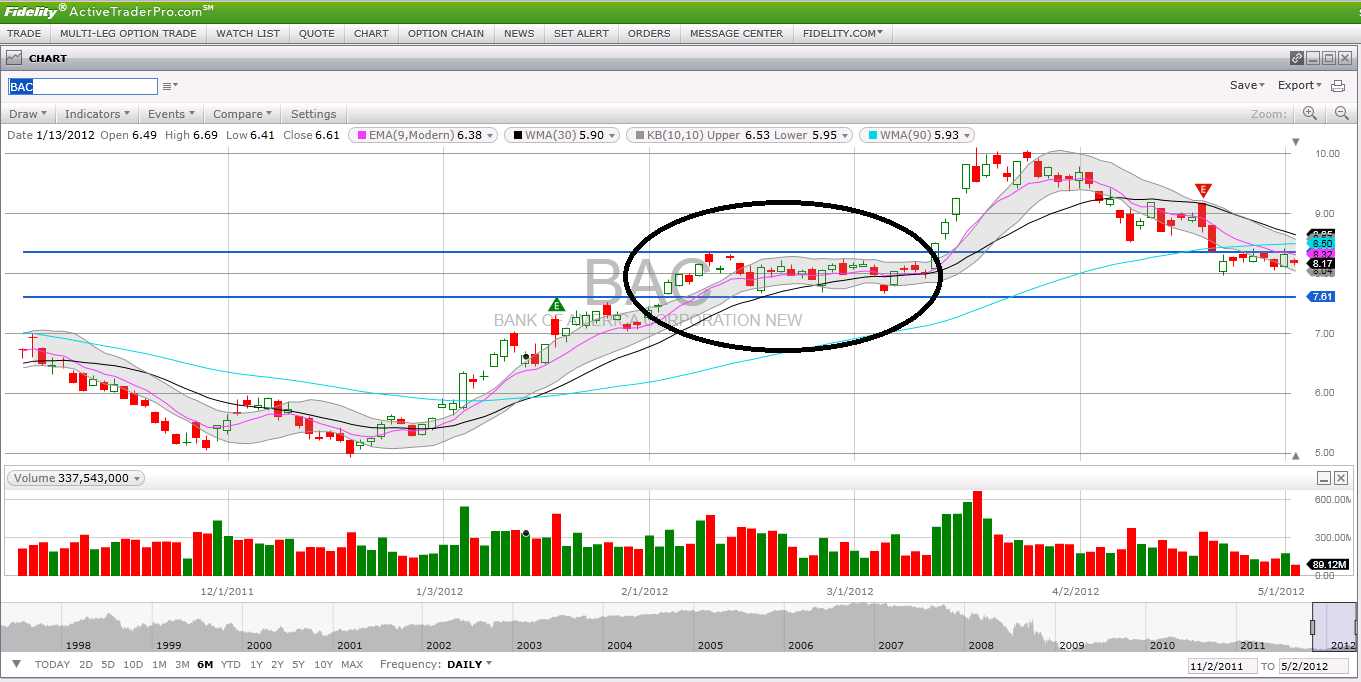Open MESSAGE CENTER
This screenshot has width=1361, height=682.
[x=737, y=33]
